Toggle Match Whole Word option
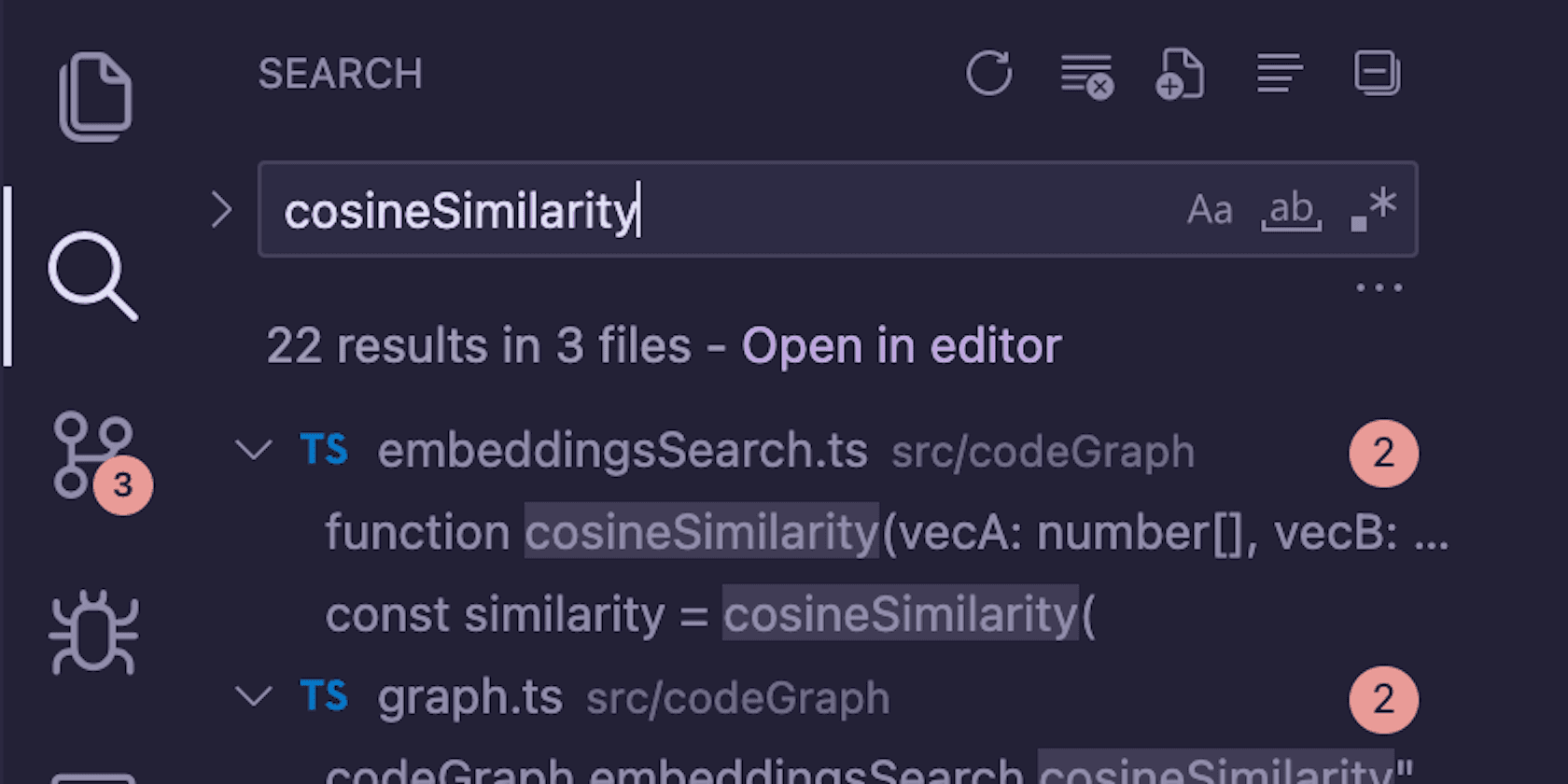The image size is (1568, 784). [x=1291, y=210]
